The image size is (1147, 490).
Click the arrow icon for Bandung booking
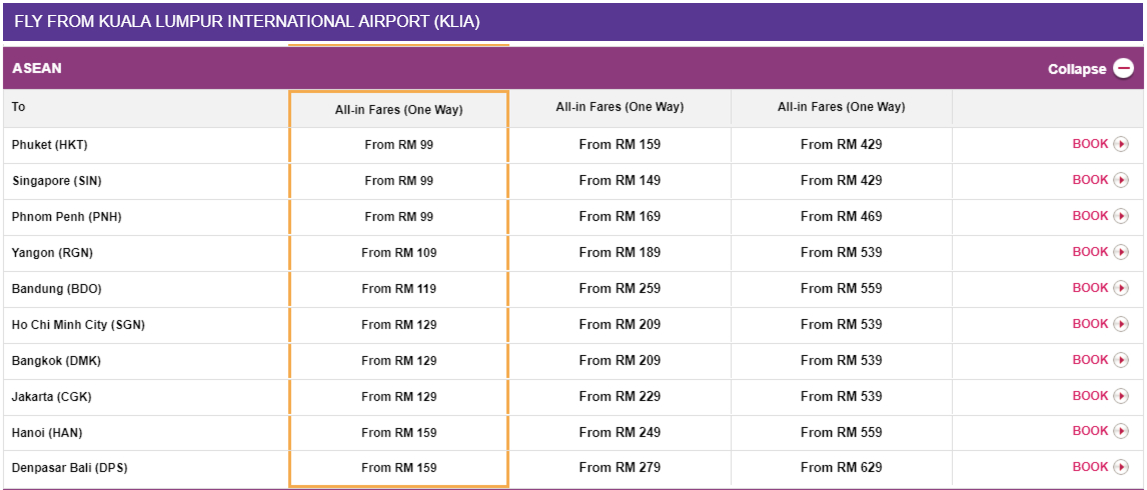(x=1121, y=288)
